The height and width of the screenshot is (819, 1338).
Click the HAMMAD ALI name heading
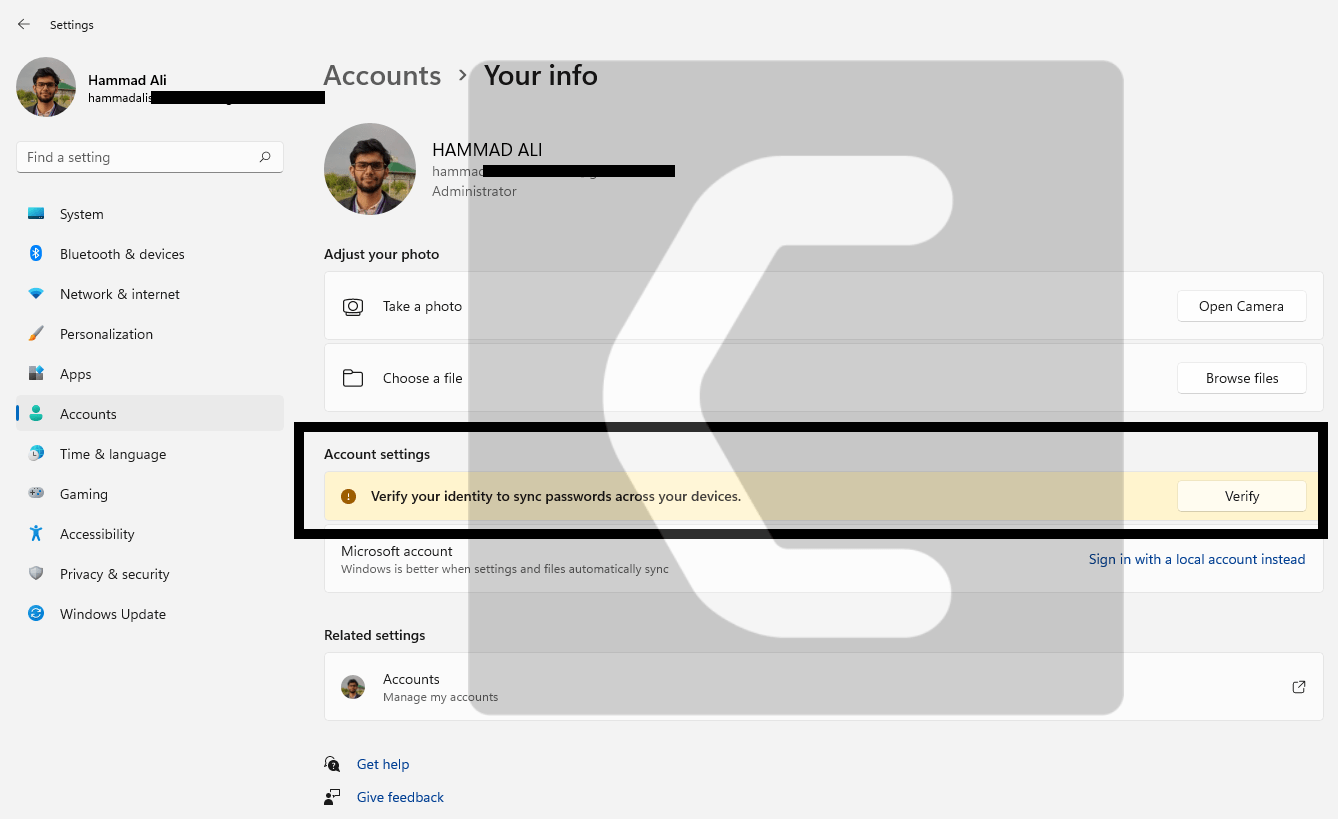(487, 150)
